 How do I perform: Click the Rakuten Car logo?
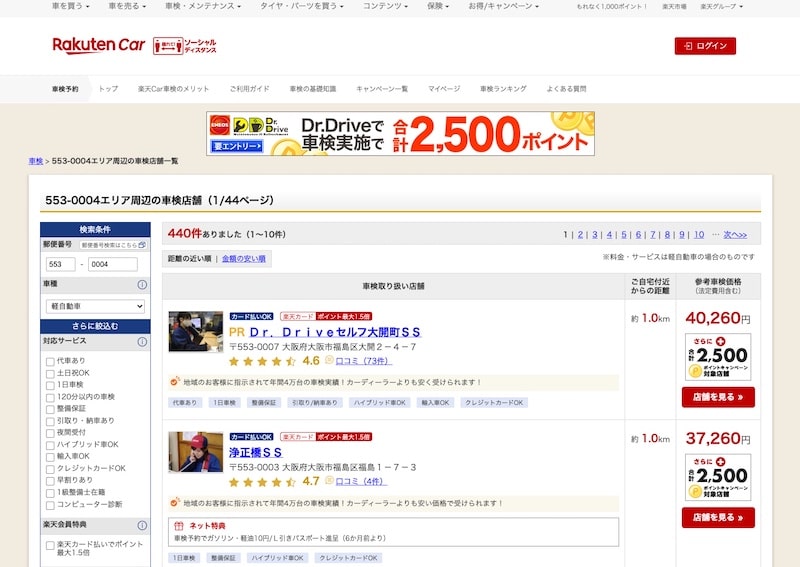[98, 45]
